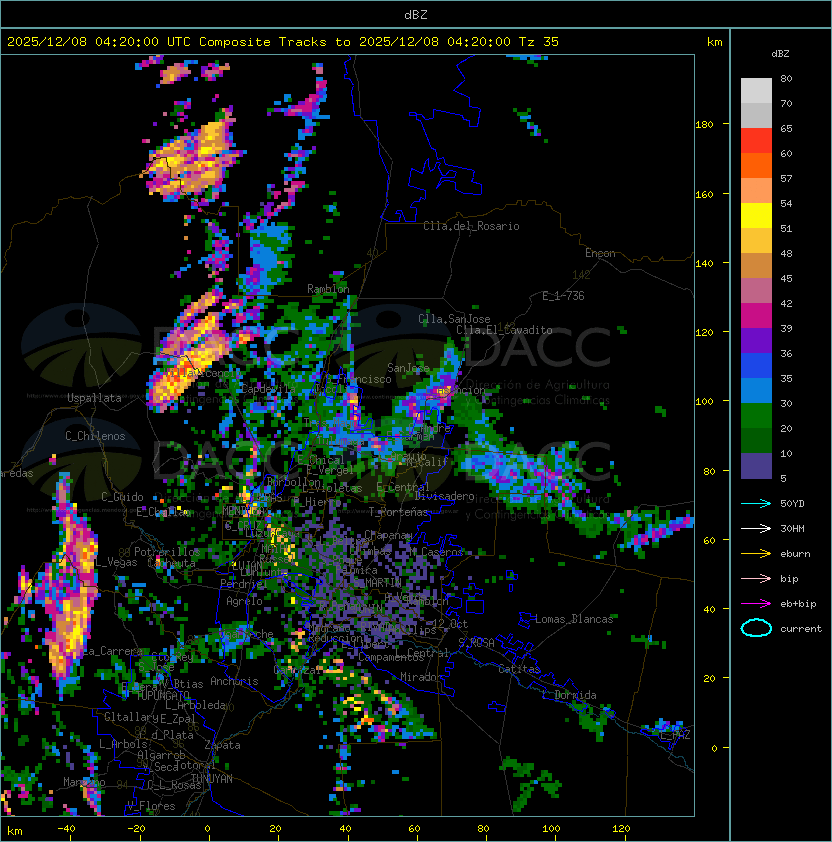Image resolution: width=832 pixels, height=842 pixels.
Task: Click the dBZ title at the top
Action: pyautogui.click(x=416, y=15)
